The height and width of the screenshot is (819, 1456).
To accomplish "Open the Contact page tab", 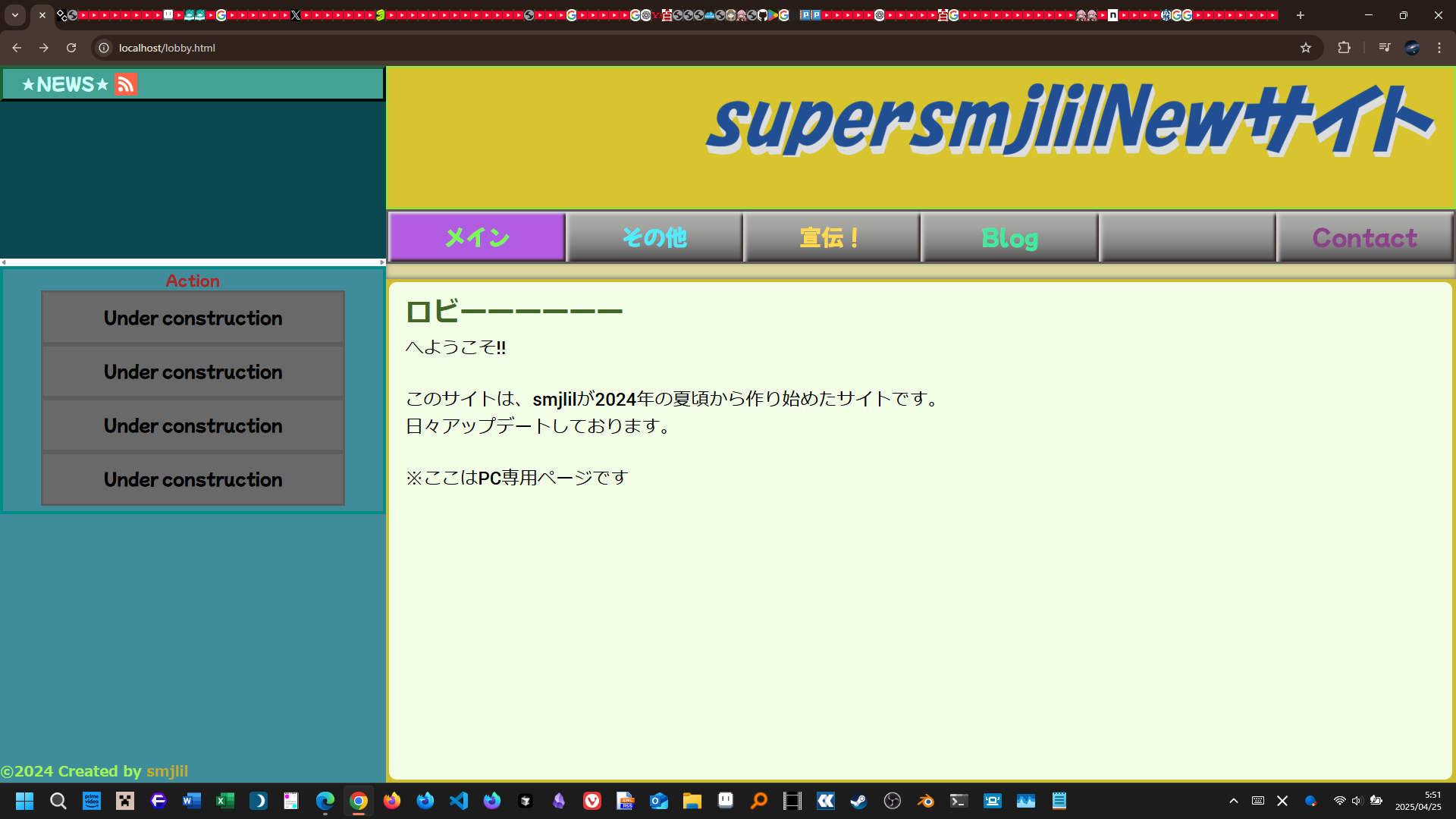I will pos(1364,237).
